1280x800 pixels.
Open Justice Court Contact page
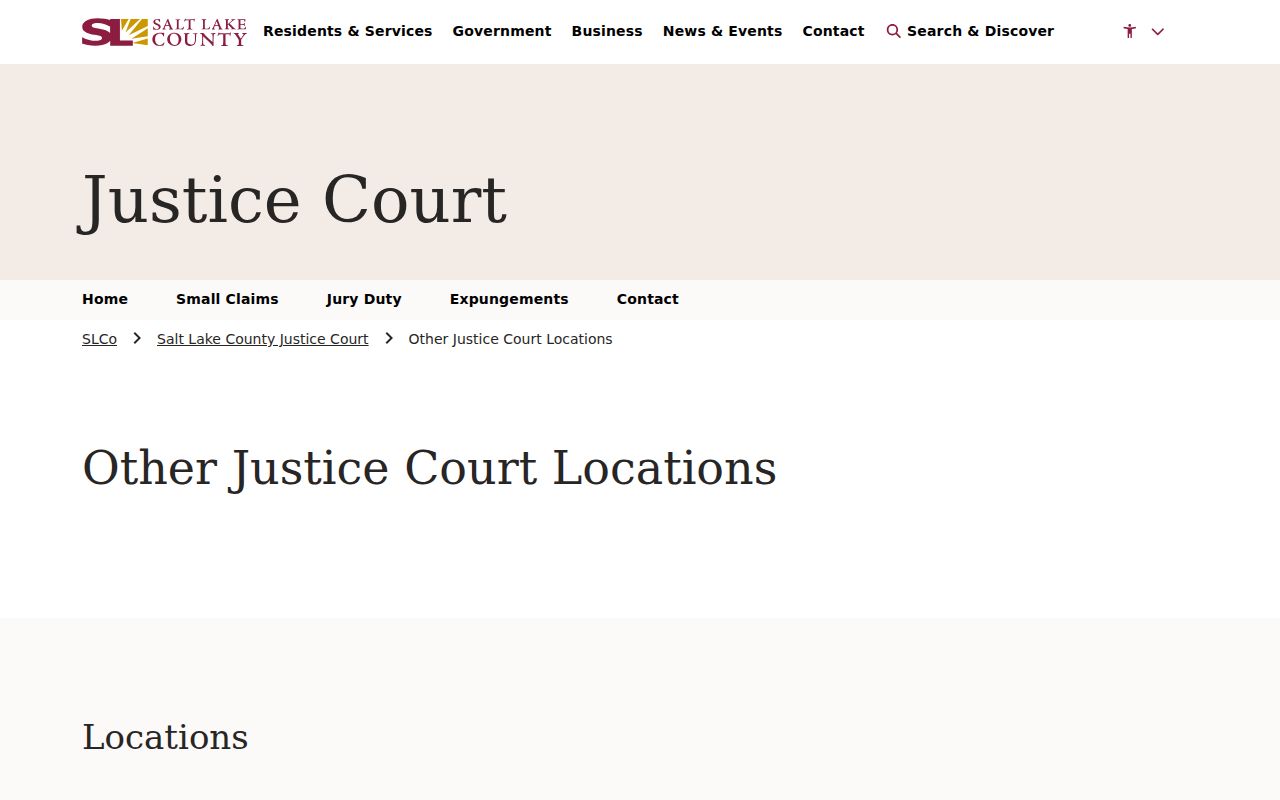click(648, 299)
